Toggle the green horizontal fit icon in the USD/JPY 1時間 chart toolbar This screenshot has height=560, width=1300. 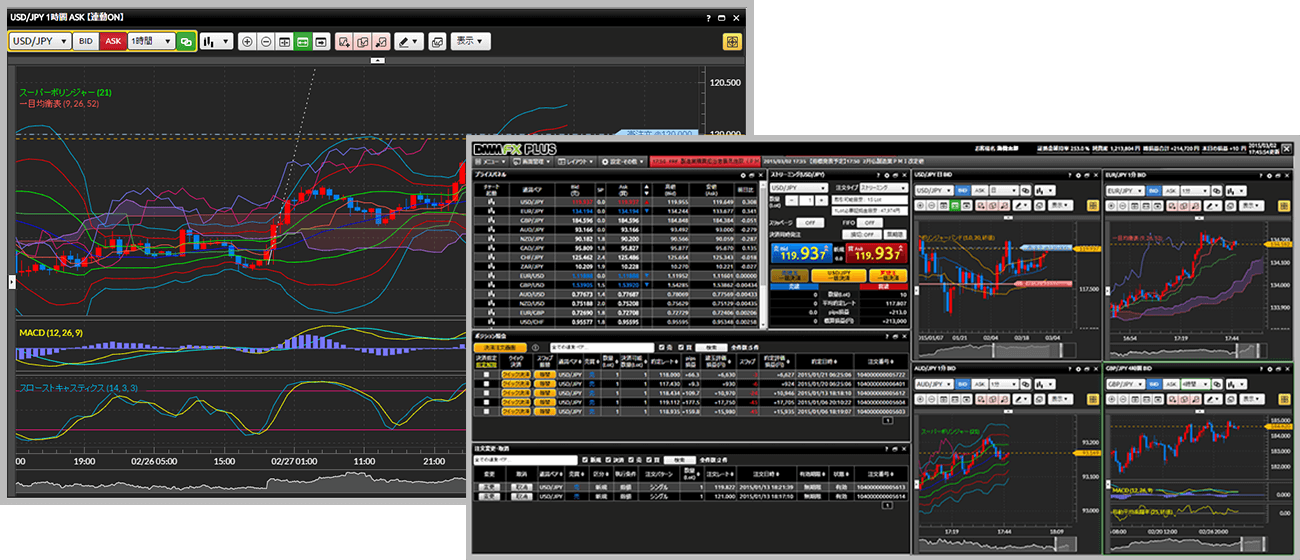[x=302, y=41]
